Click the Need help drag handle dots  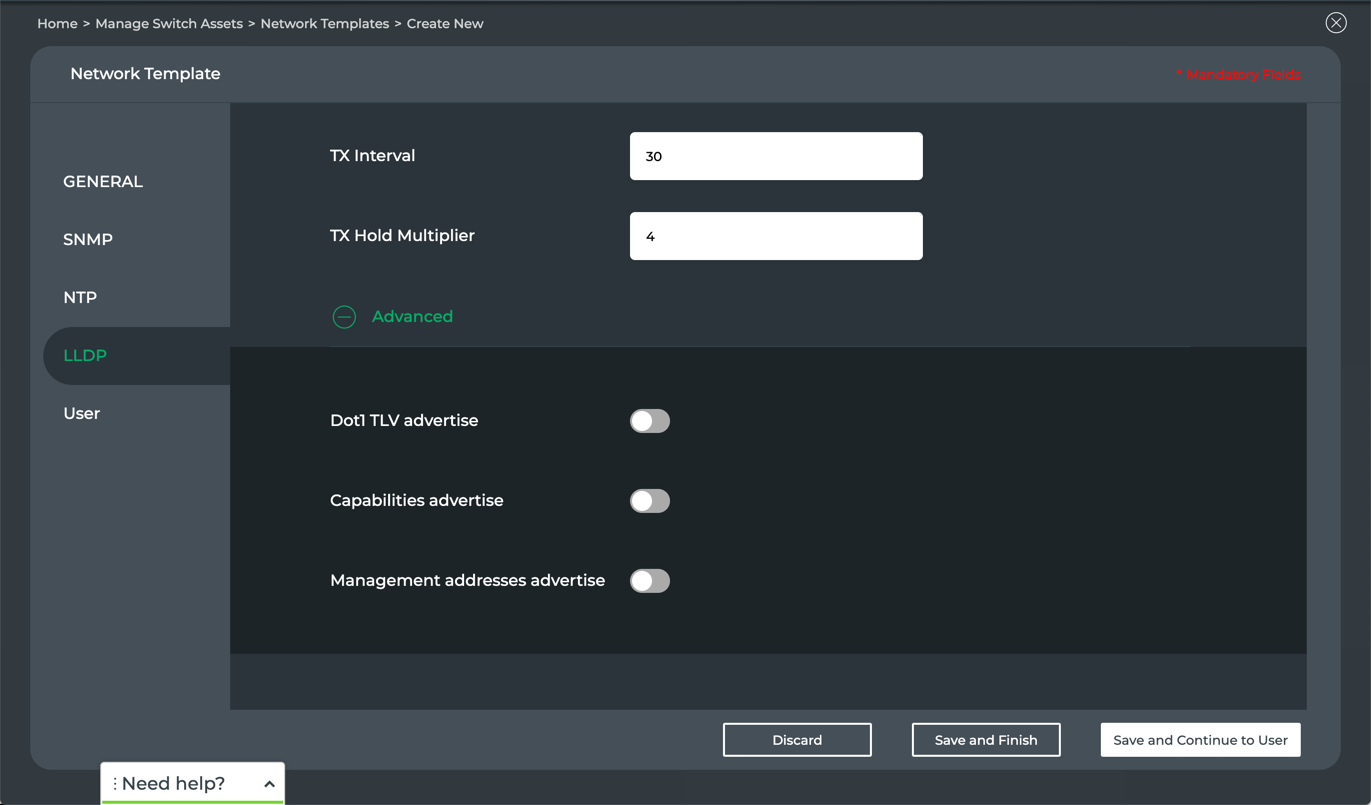pyautogui.click(x=115, y=784)
